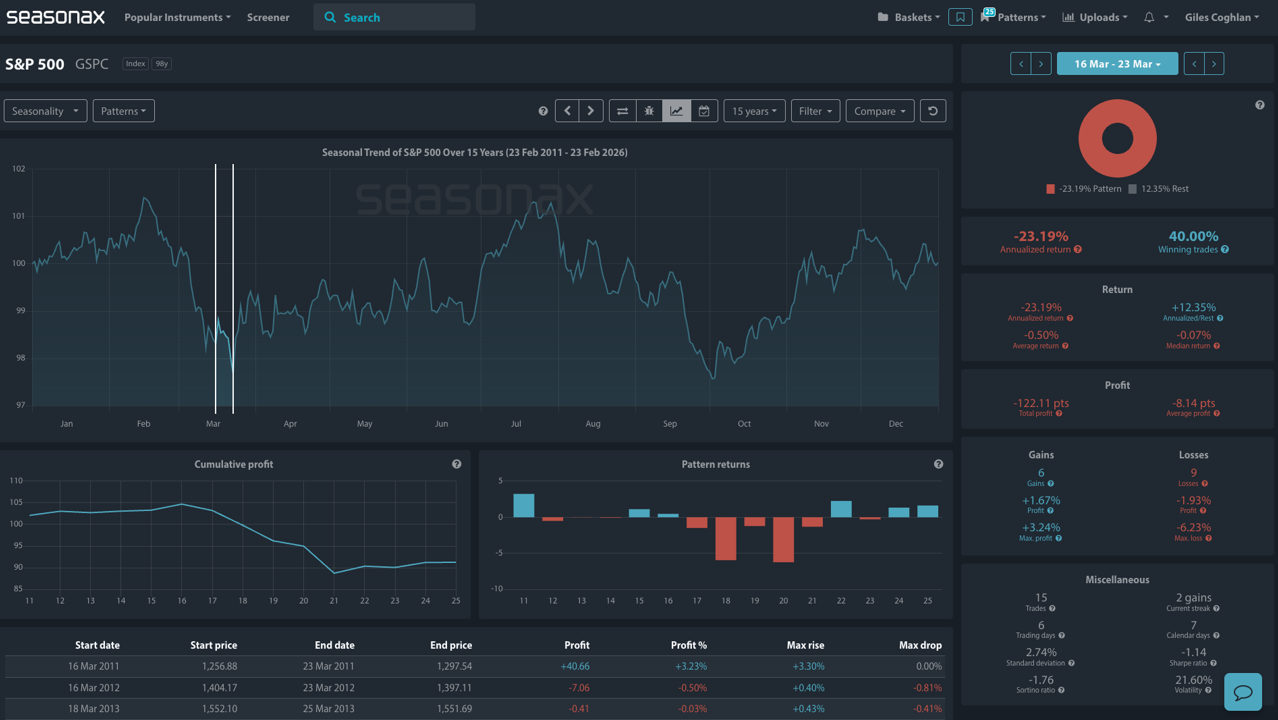Open the notifications bell
This screenshot has height=720, width=1278.
point(1149,17)
